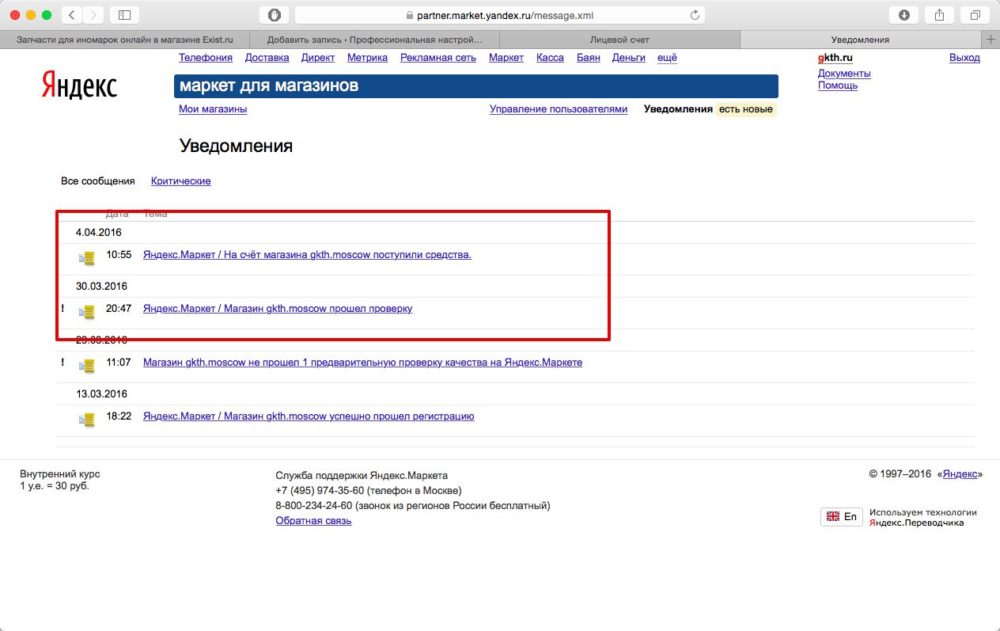This screenshot has width=1000, height=631.
Task: Click the date 4.04.2016
Action: click(x=98, y=232)
